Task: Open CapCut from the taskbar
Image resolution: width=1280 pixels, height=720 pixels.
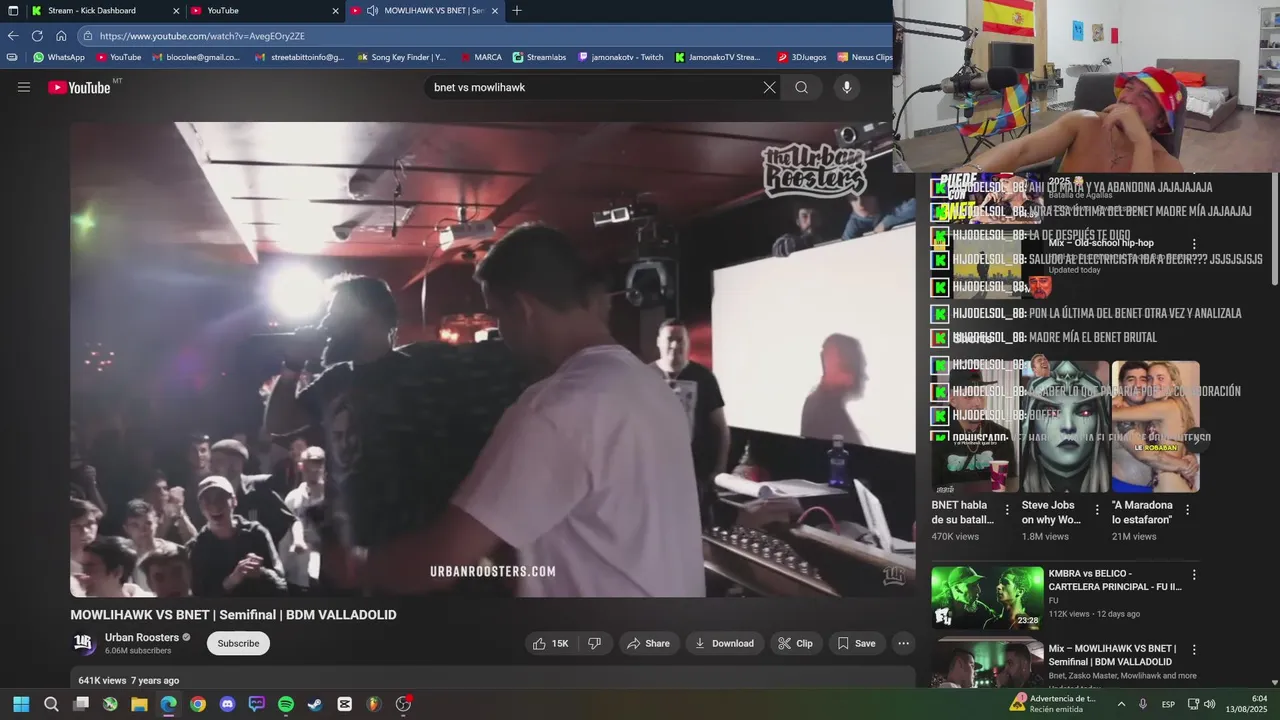Action: click(x=345, y=704)
